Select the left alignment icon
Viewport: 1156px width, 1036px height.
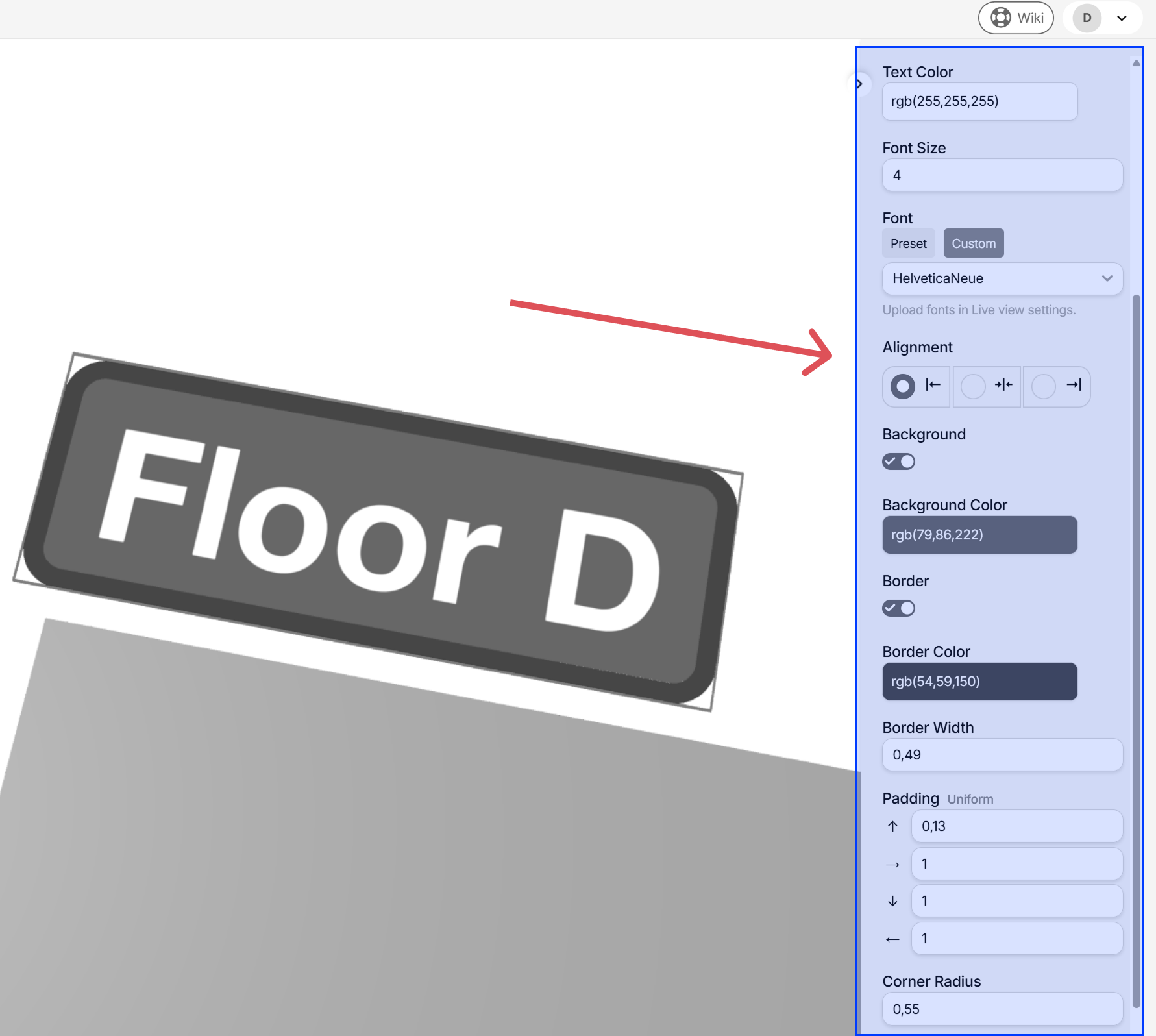(933, 386)
